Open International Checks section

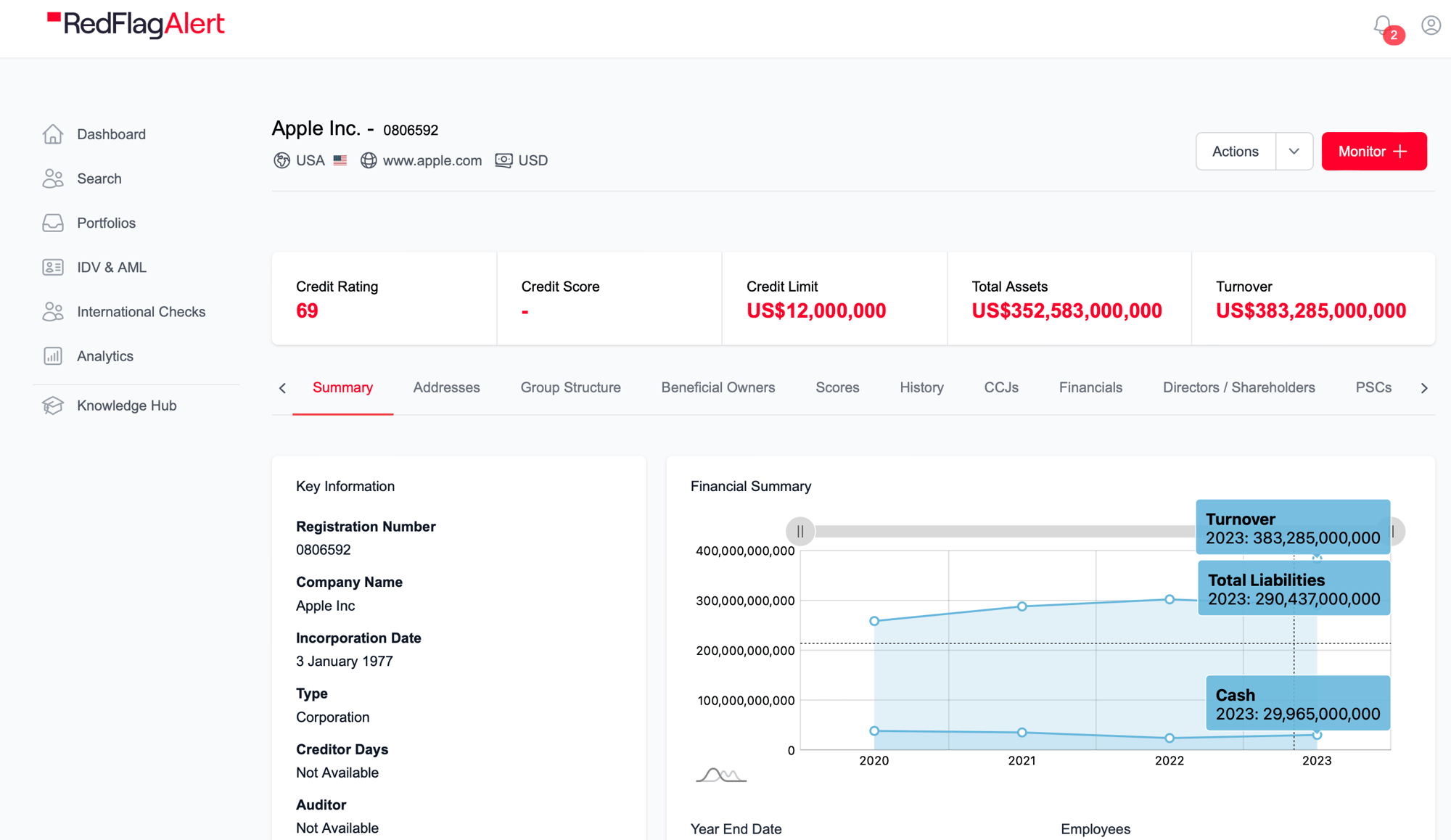(141, 311)
